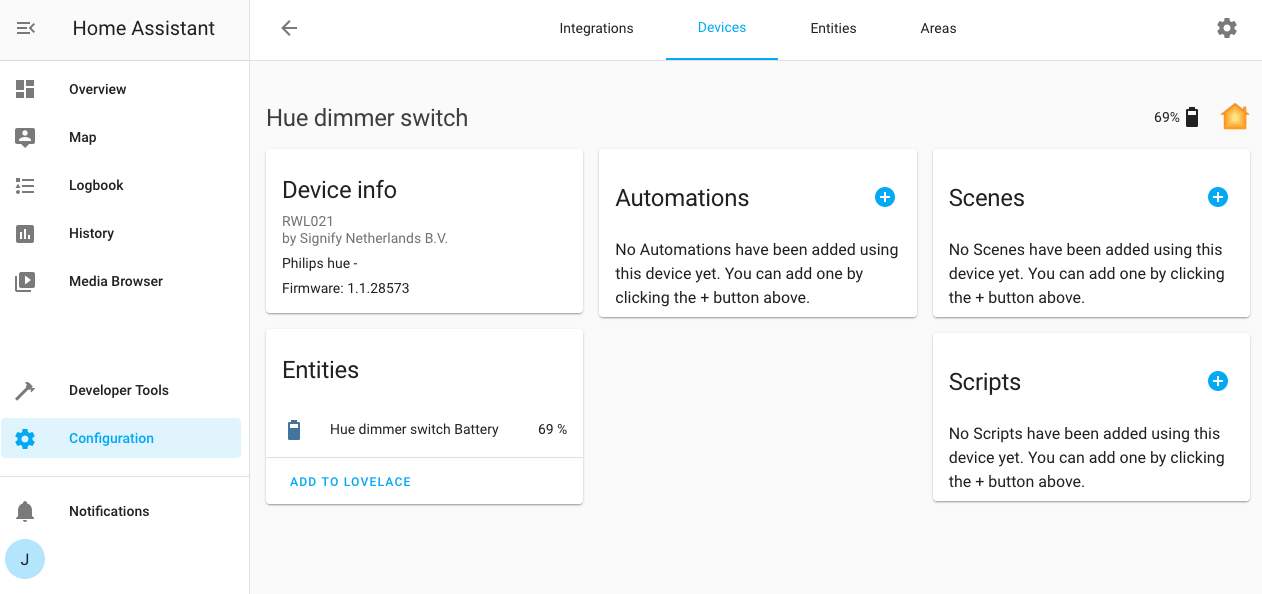Open Hue dimmer switch Battery entity
Viewport: 1262px width, 594px height.
click(x=414, y=429)
